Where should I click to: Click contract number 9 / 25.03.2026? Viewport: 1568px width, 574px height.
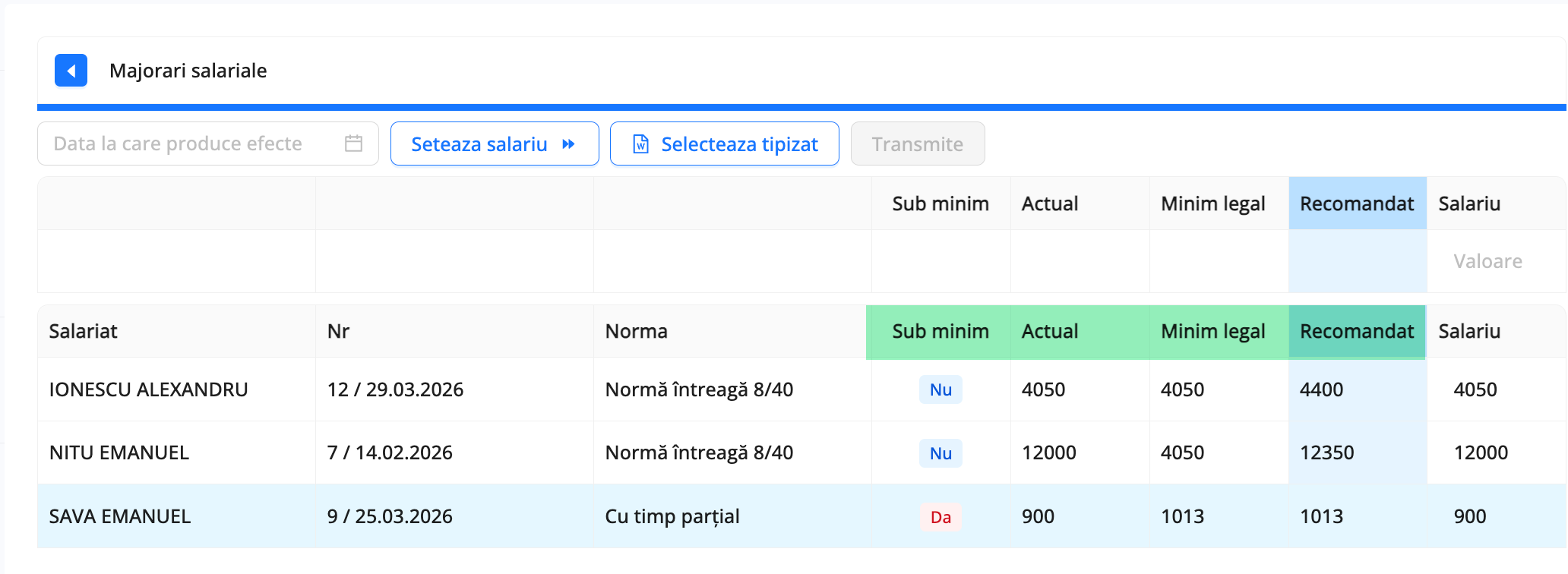coord(390,516)
